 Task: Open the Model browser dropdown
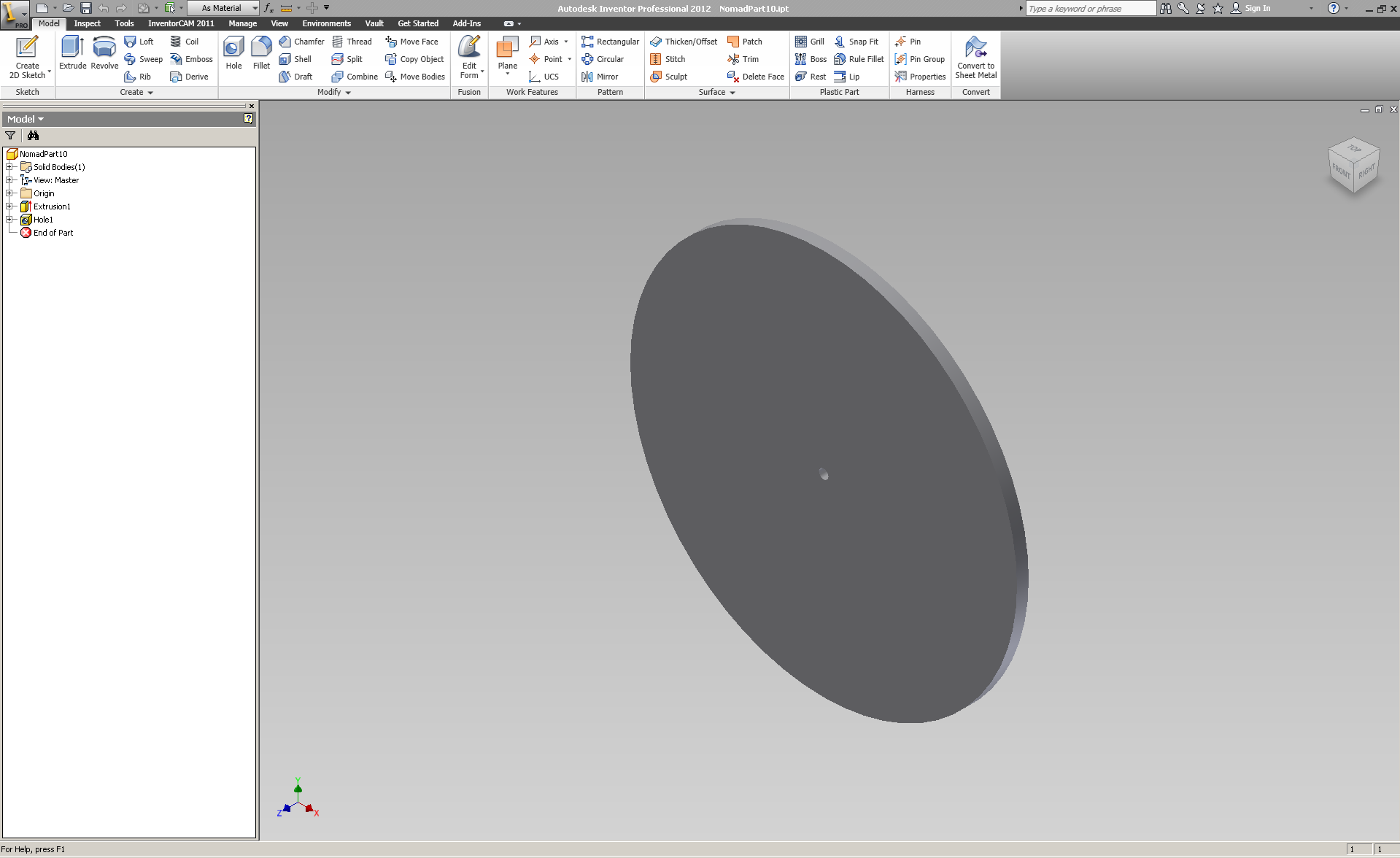26,119
